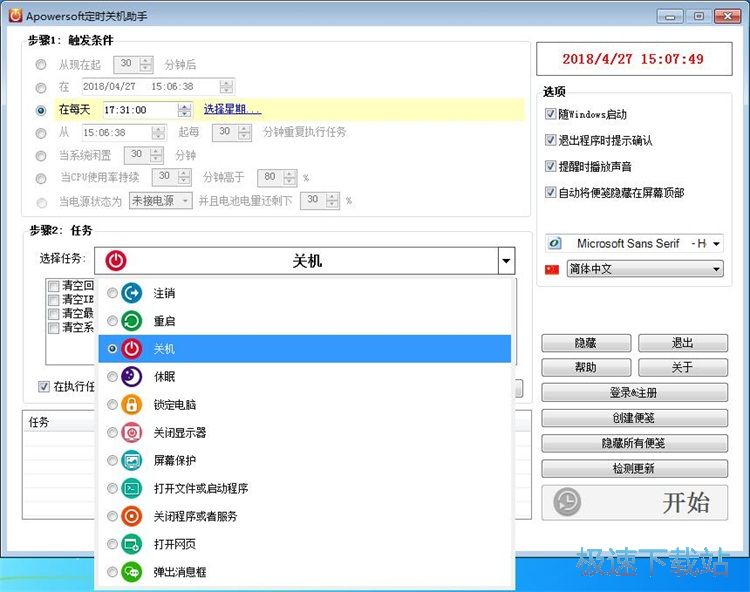Select radio button beside 屏幕保护
Viewport: 750px width, 592px height.
(112, 460)
